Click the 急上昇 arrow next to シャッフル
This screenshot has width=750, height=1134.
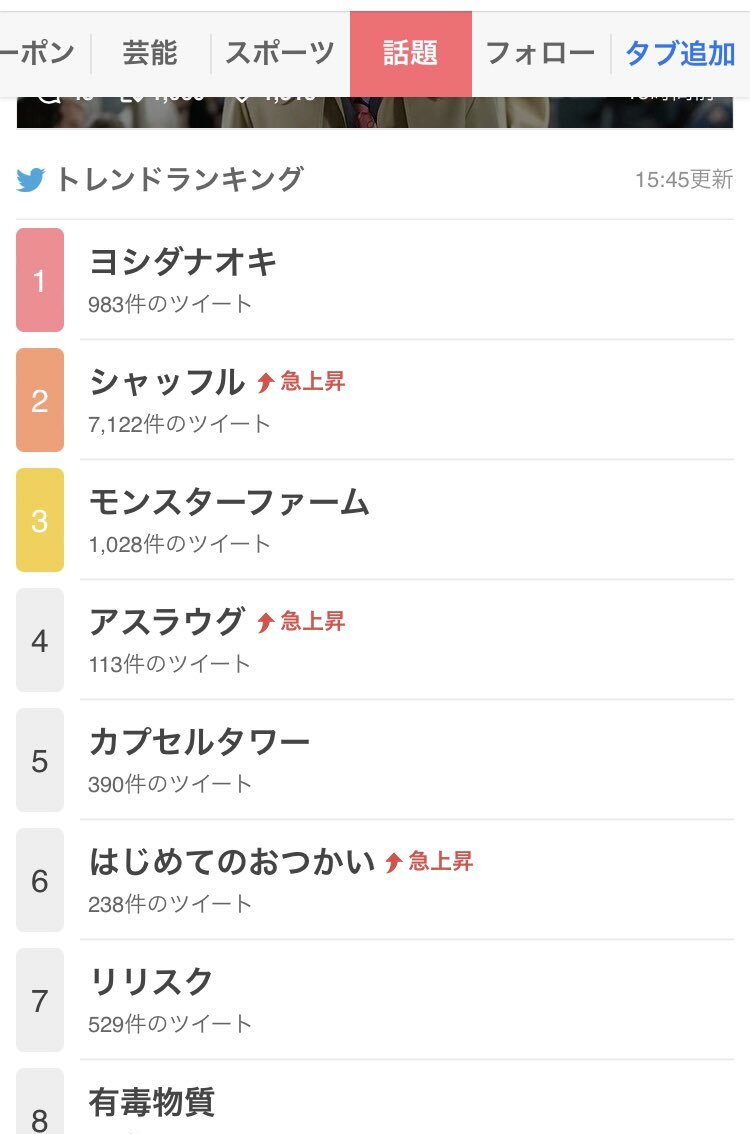[x=265, y=382]
